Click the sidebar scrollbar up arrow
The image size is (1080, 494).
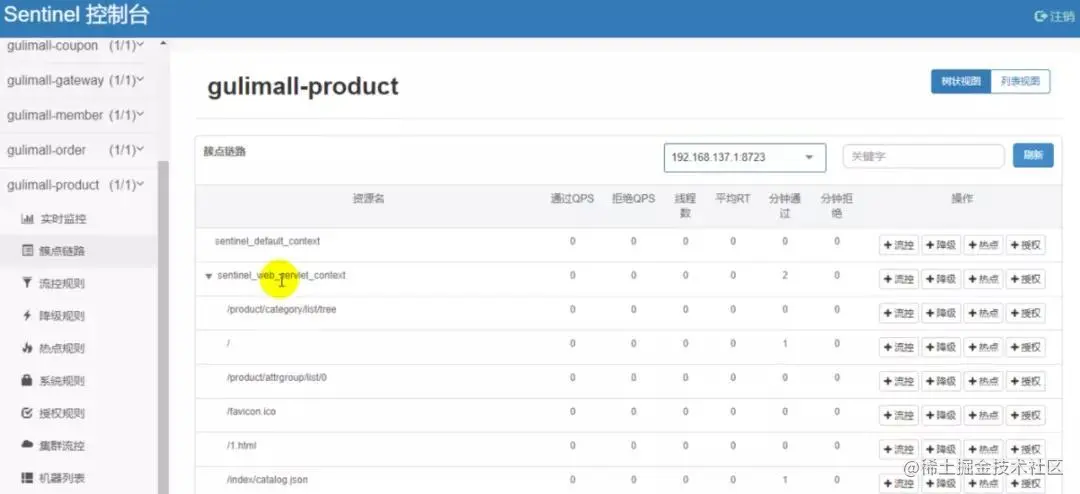point(163,44)
